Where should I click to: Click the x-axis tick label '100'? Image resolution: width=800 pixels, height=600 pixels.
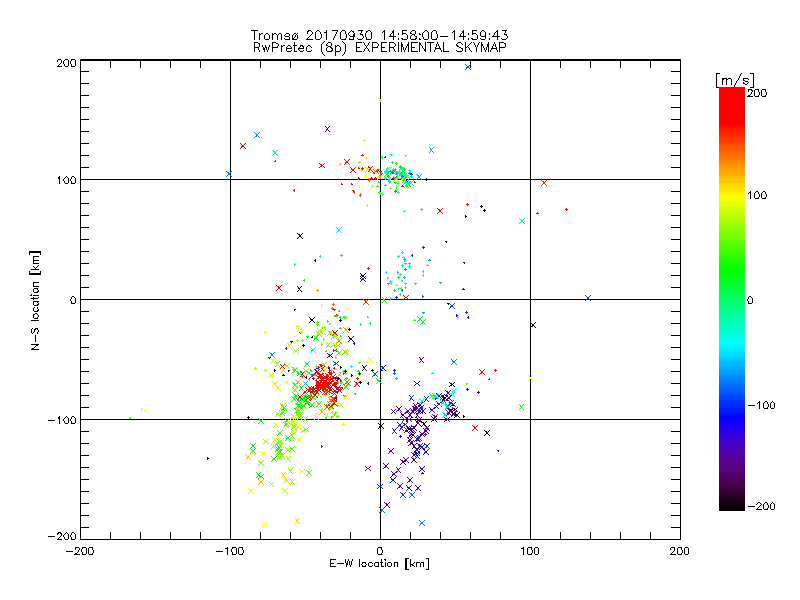[x=530, y=551]
